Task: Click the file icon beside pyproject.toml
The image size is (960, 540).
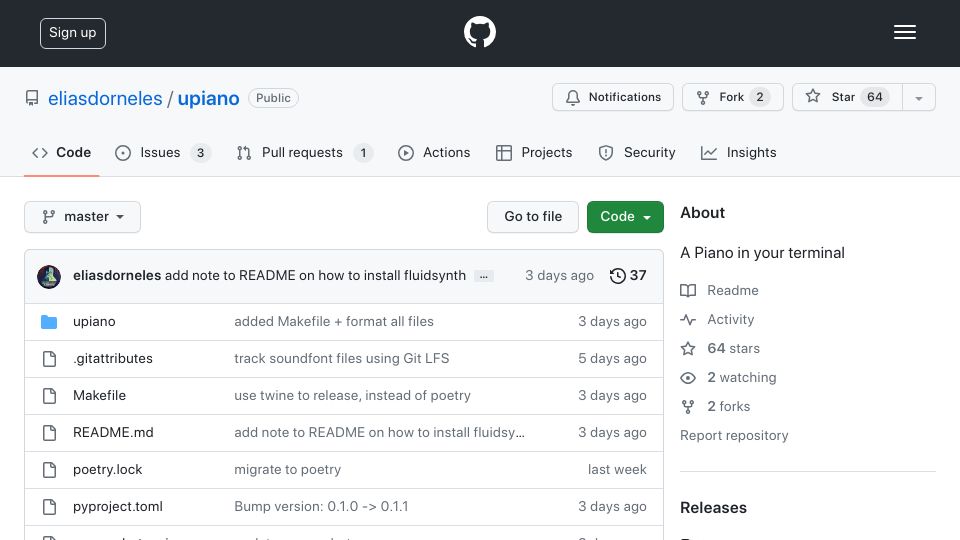Action: click(x=49, y=507)
